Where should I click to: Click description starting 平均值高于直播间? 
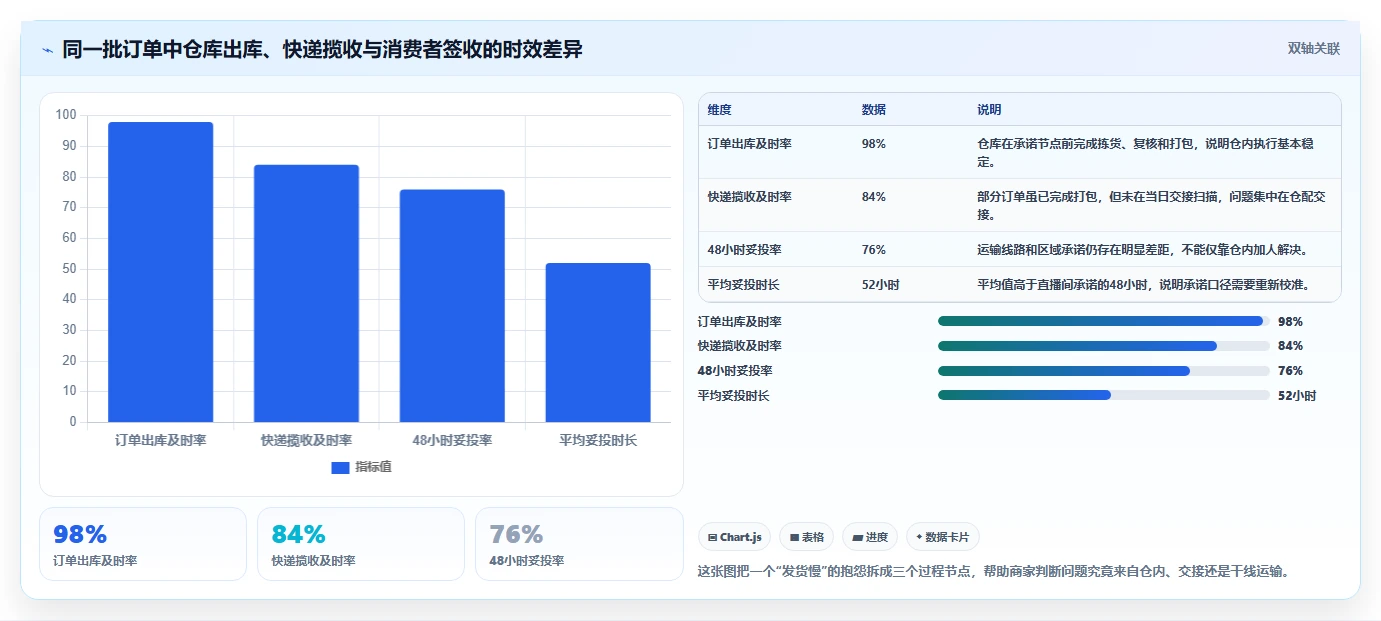pyautogui.click(x=1142, y=285)
